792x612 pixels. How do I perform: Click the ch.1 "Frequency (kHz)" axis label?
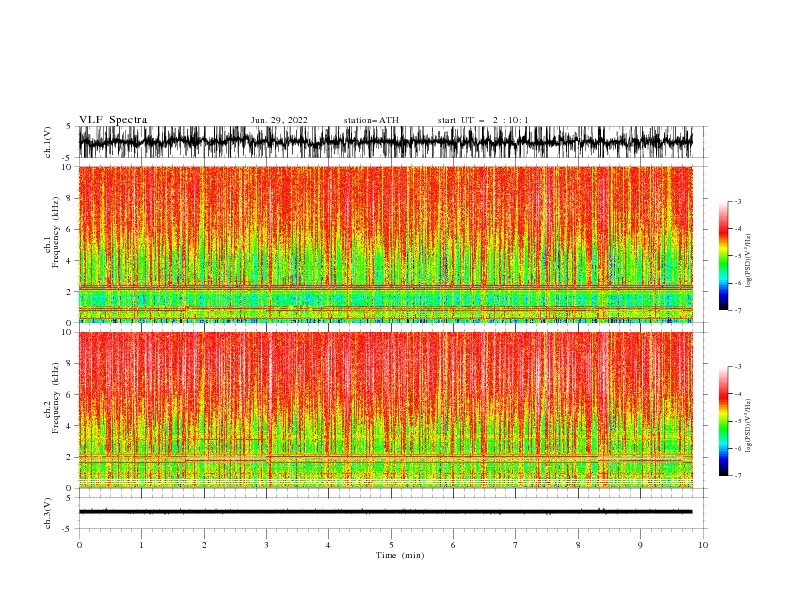pyautogui.click(x=56, y=232)
